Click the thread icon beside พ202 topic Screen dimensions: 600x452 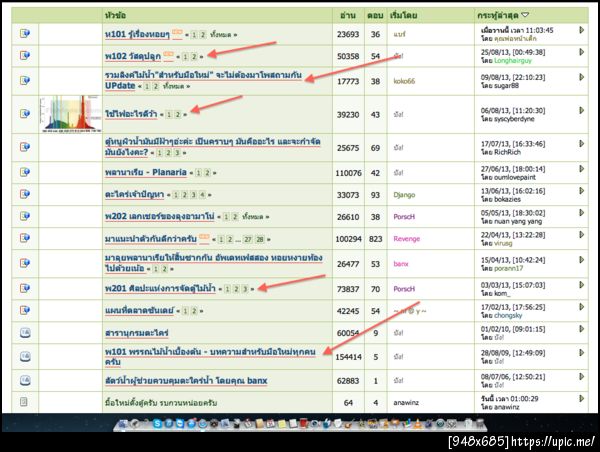(x=25, y=216)
